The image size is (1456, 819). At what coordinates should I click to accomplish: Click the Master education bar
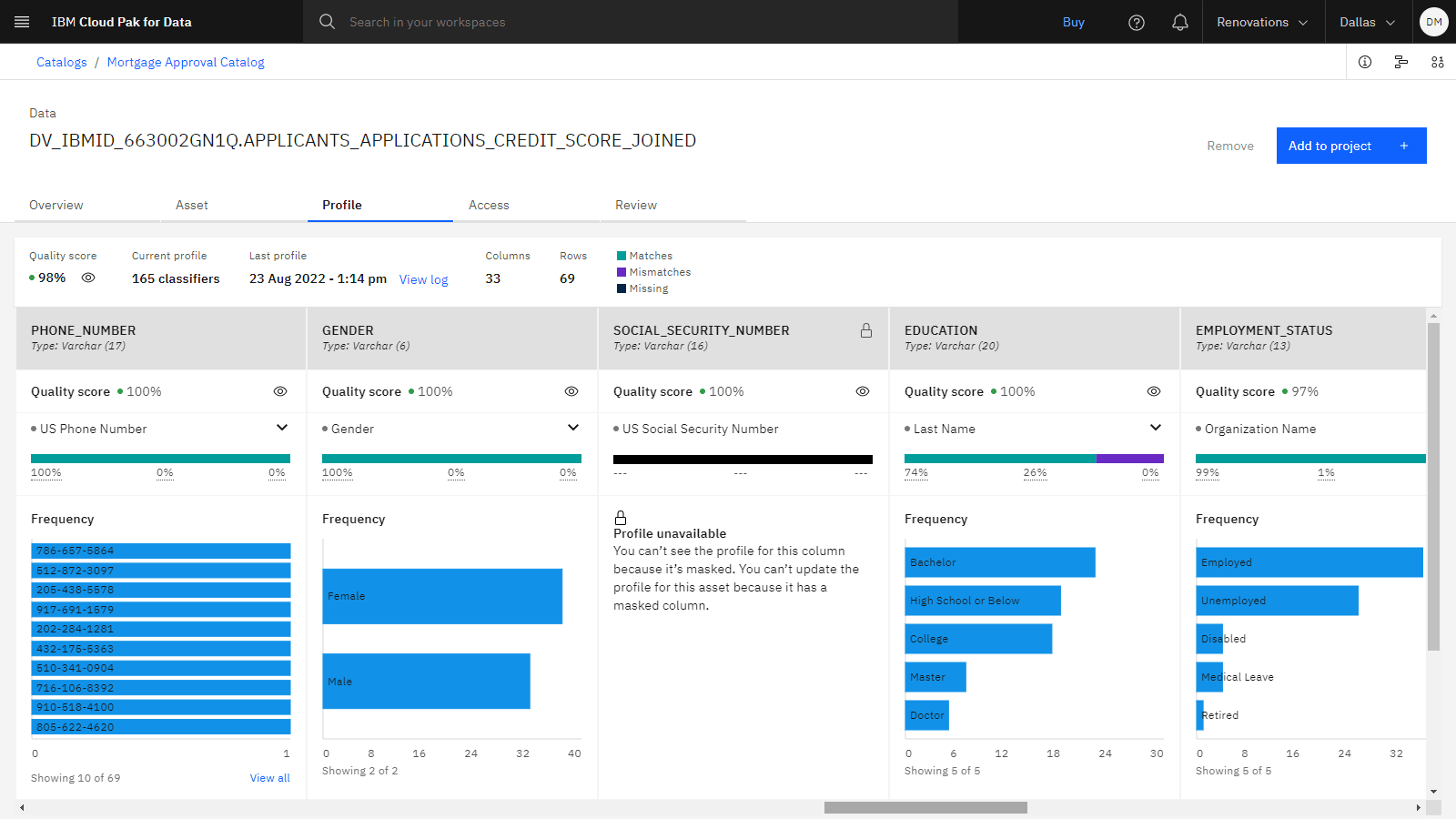935,677
